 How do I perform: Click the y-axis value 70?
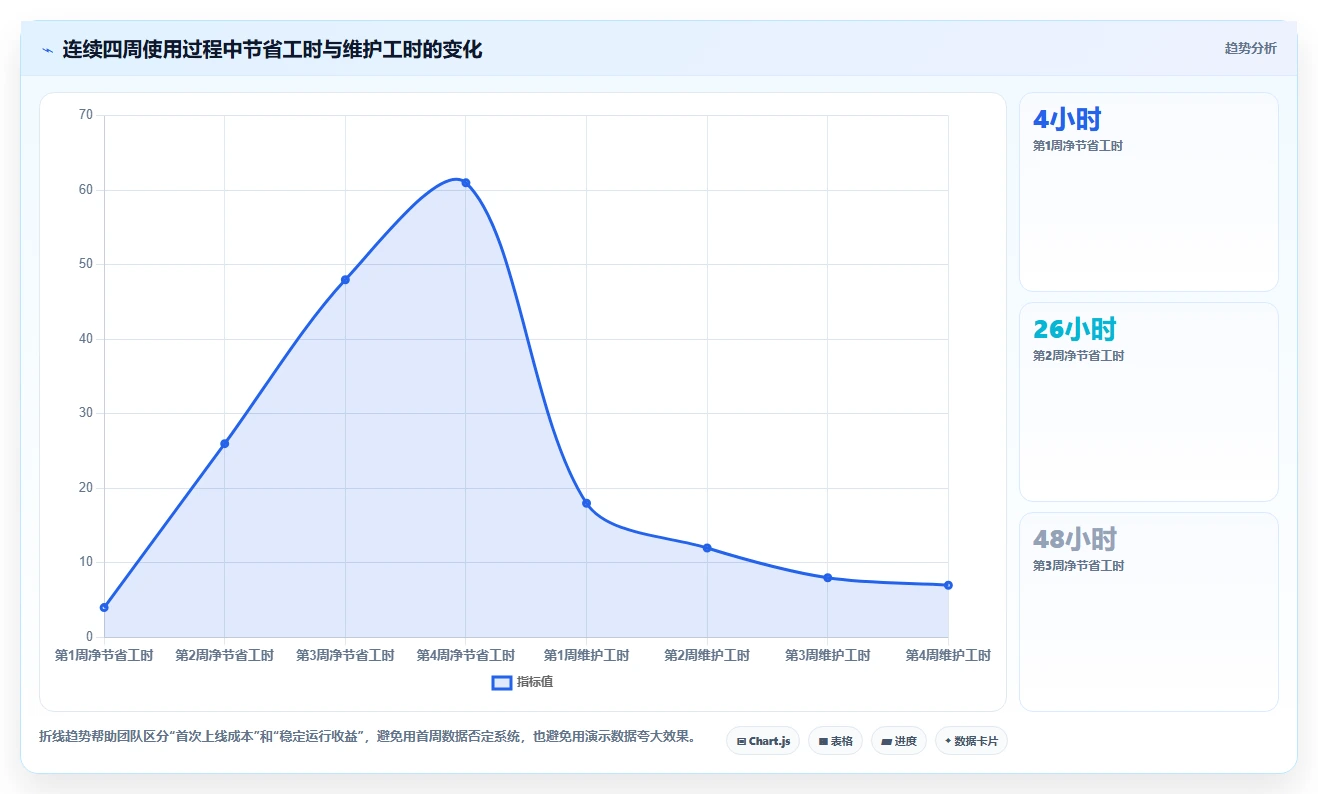point(86,115)
